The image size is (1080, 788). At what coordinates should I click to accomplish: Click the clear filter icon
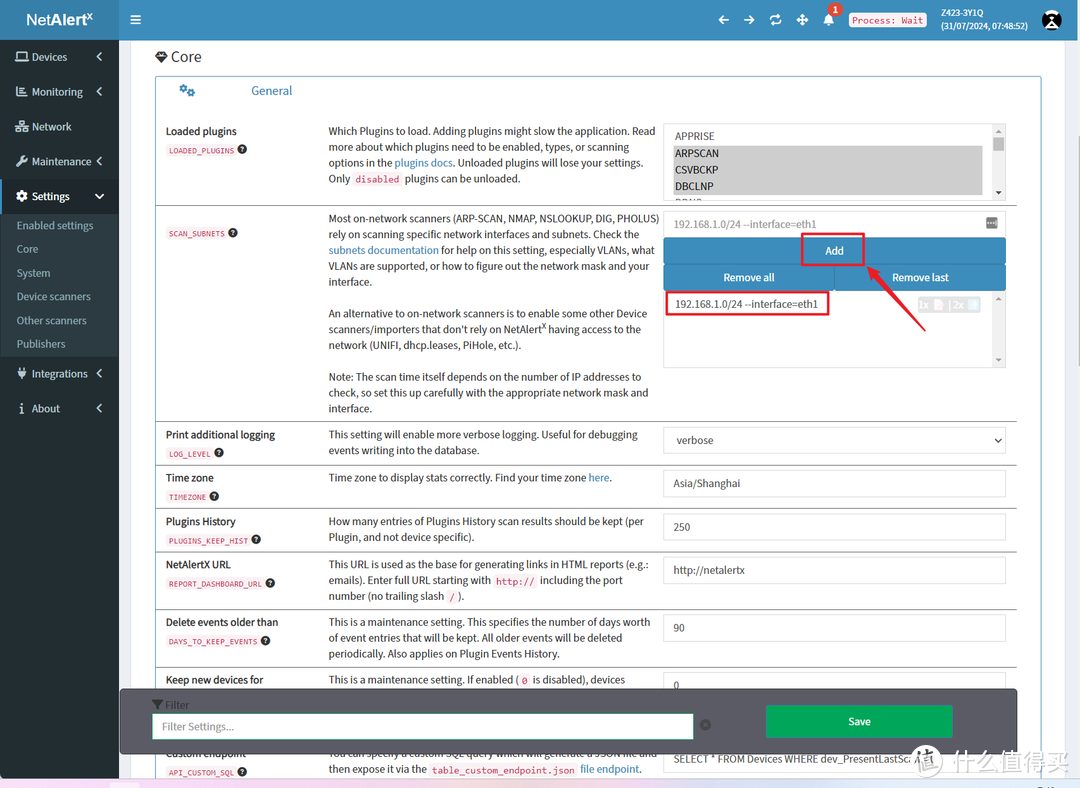705,725
